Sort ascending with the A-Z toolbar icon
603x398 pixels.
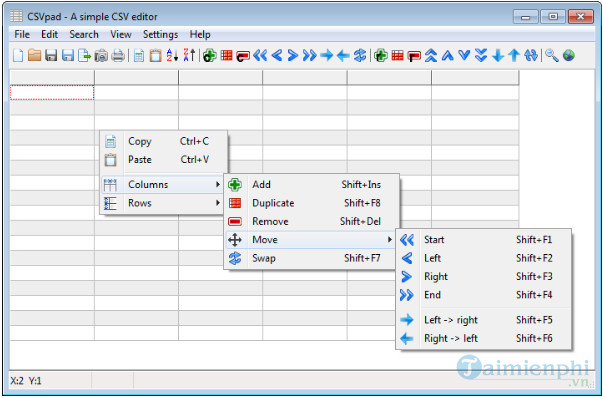[x=172, y=55]
